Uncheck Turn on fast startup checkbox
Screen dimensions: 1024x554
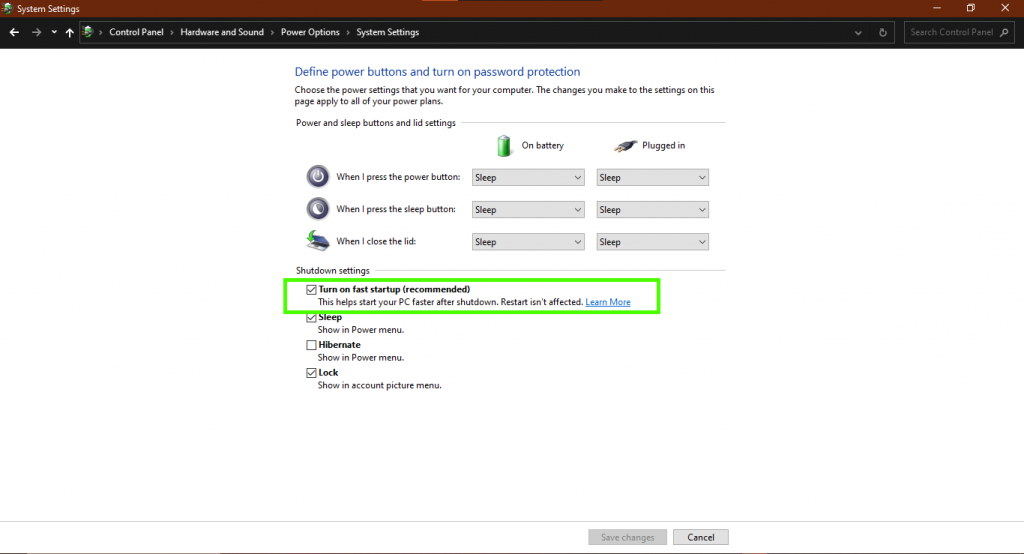point(312,289)
